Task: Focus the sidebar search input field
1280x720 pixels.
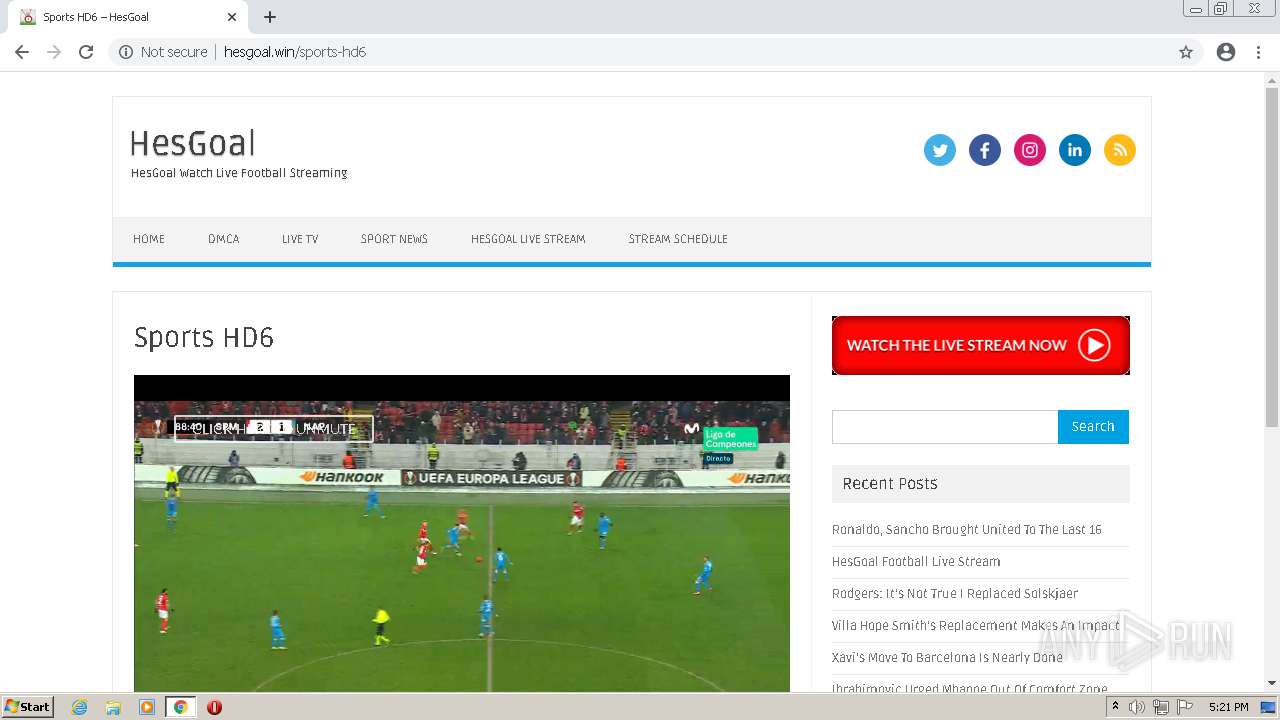Action: click(945, 427)
